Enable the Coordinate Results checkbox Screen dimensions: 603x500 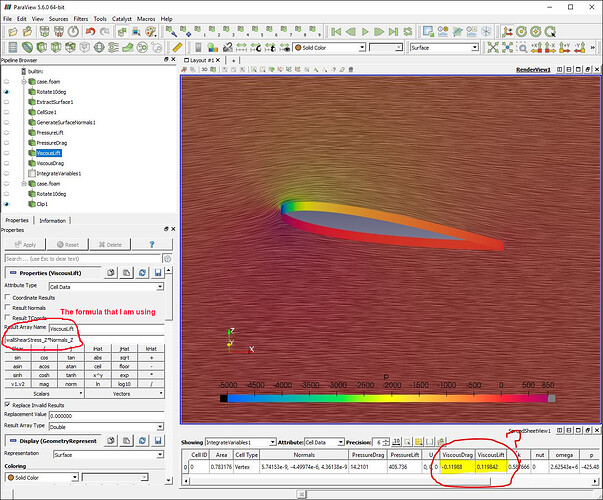tap(8, 296)
